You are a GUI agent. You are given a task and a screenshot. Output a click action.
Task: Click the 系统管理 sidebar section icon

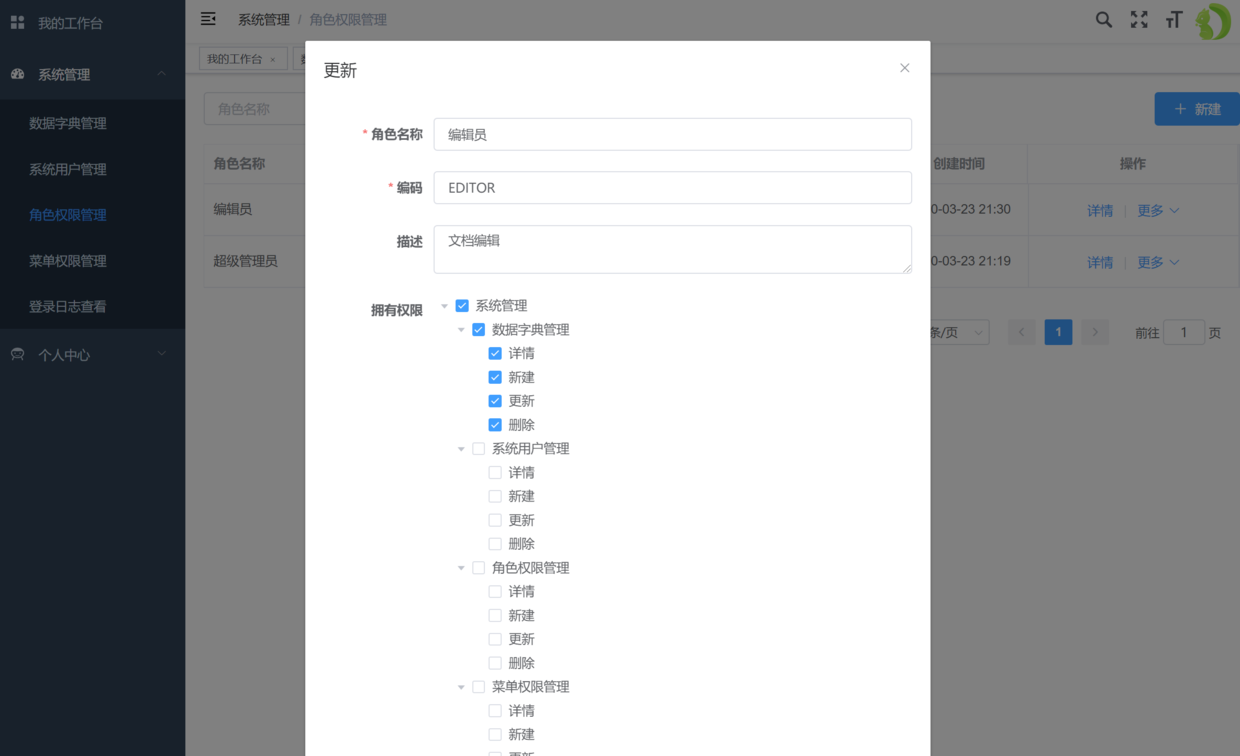(17, 74)
